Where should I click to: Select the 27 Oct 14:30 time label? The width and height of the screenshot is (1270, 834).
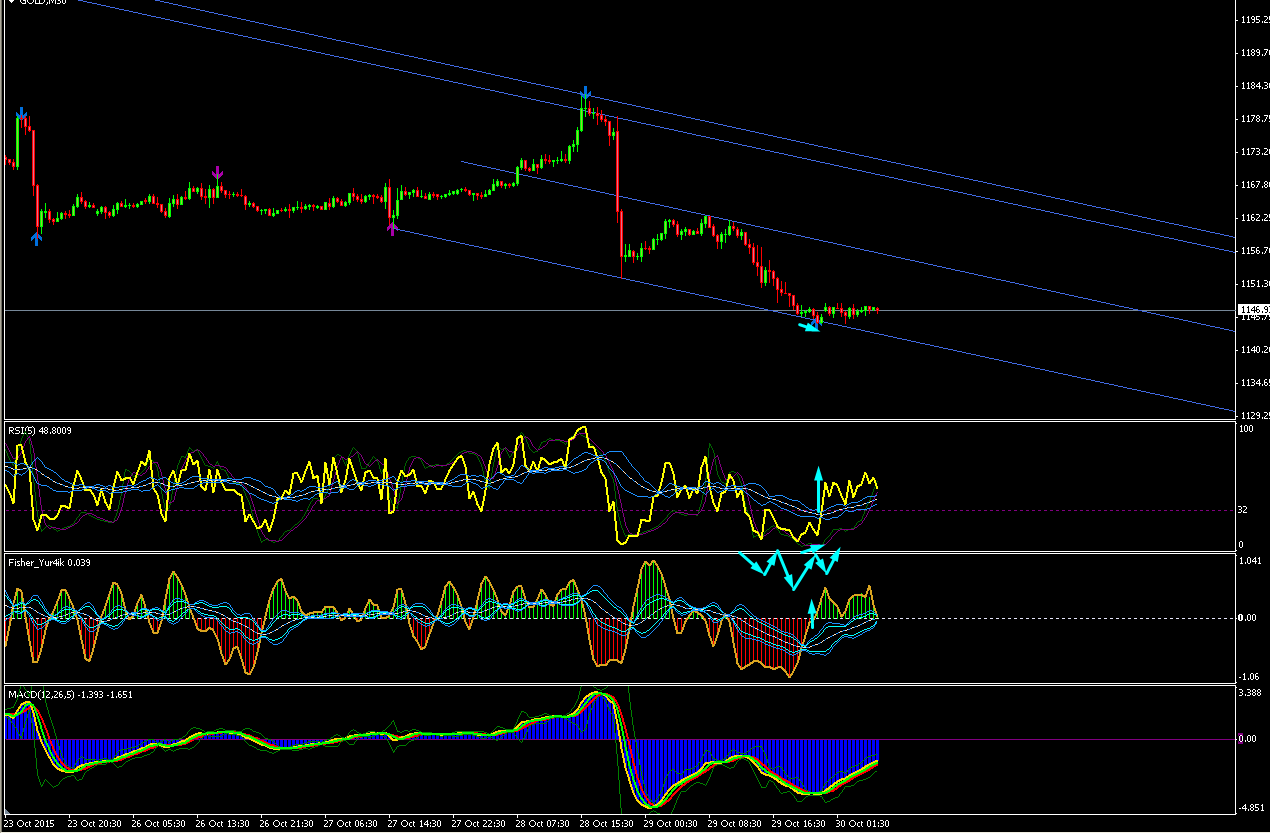[x=416, y=823]
